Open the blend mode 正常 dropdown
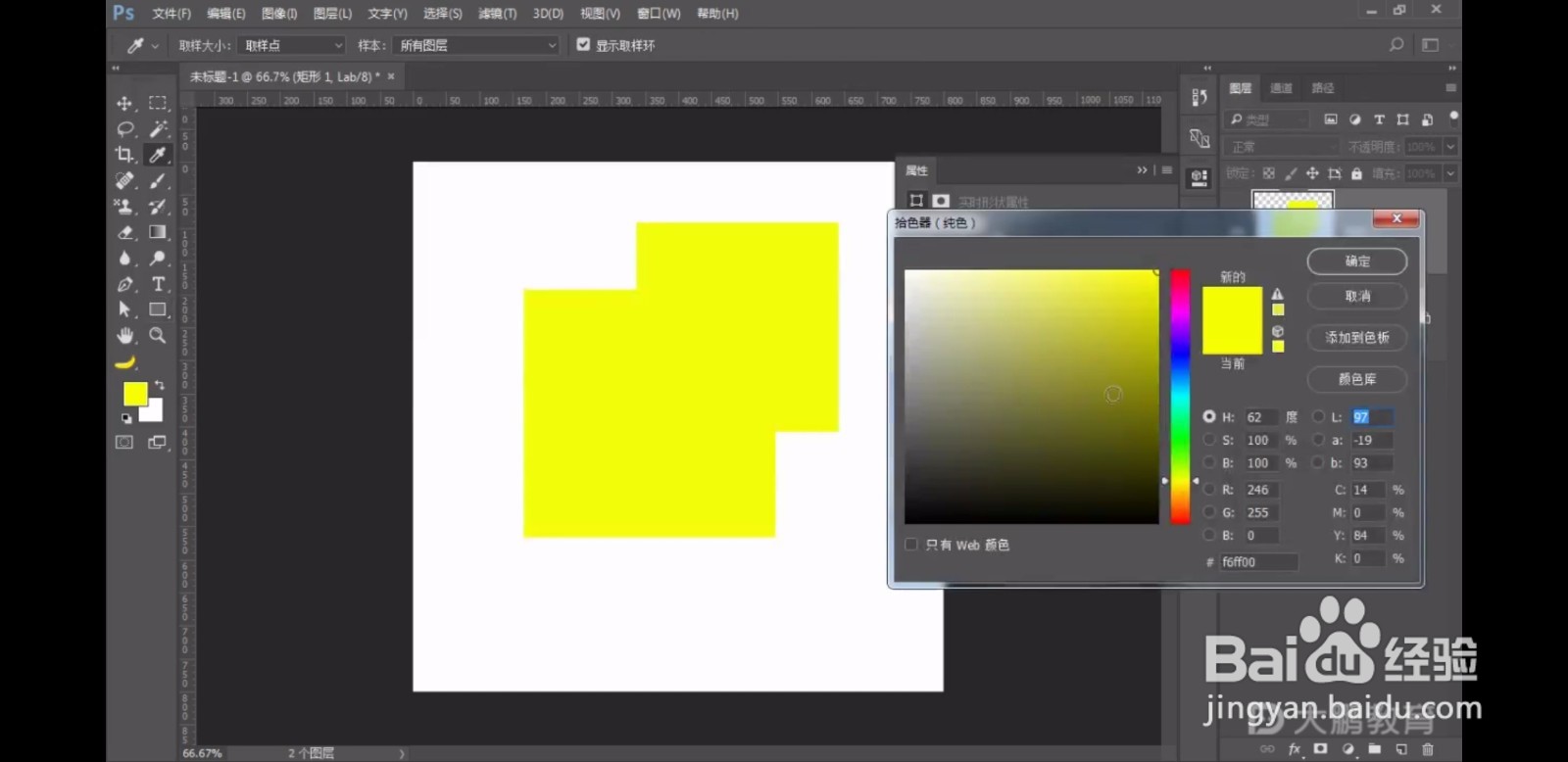This screenshot has height=762, width=1568. (1282, 147)
